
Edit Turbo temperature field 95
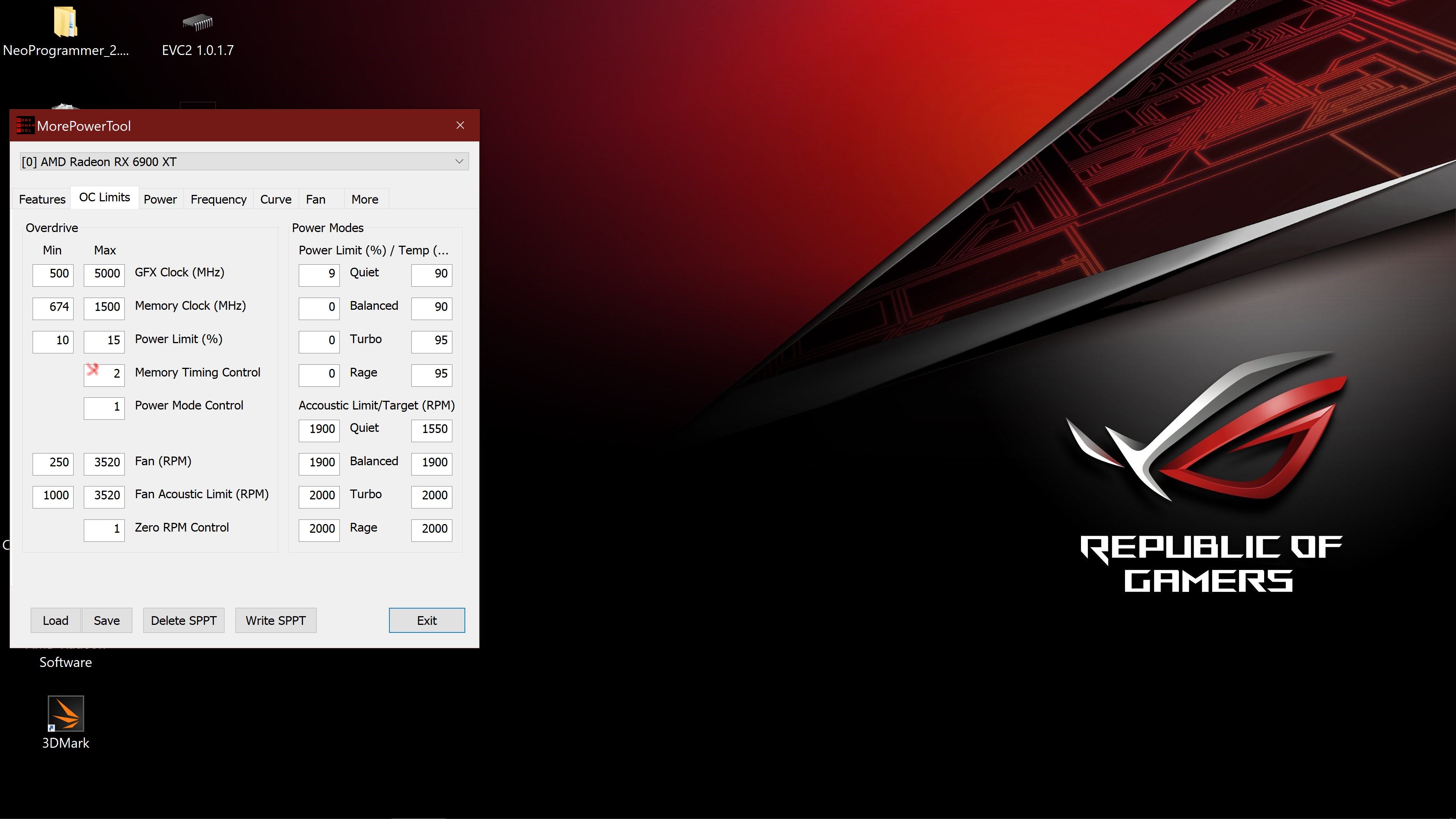click(x=432, y=342)
